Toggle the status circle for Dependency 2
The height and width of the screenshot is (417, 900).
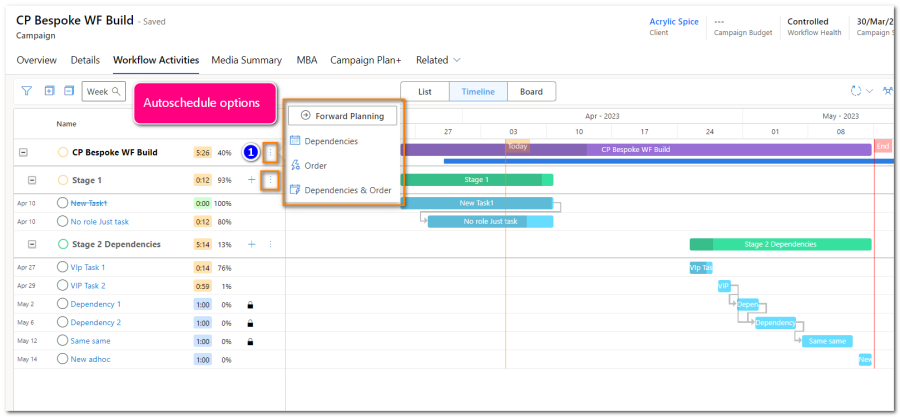63,323
